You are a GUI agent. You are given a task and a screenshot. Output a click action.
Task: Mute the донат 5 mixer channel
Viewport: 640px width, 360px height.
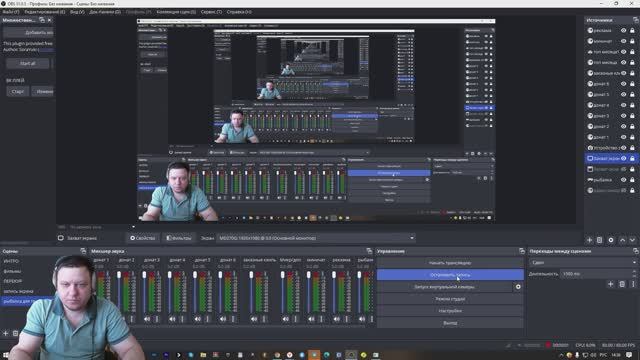point(198,319)
